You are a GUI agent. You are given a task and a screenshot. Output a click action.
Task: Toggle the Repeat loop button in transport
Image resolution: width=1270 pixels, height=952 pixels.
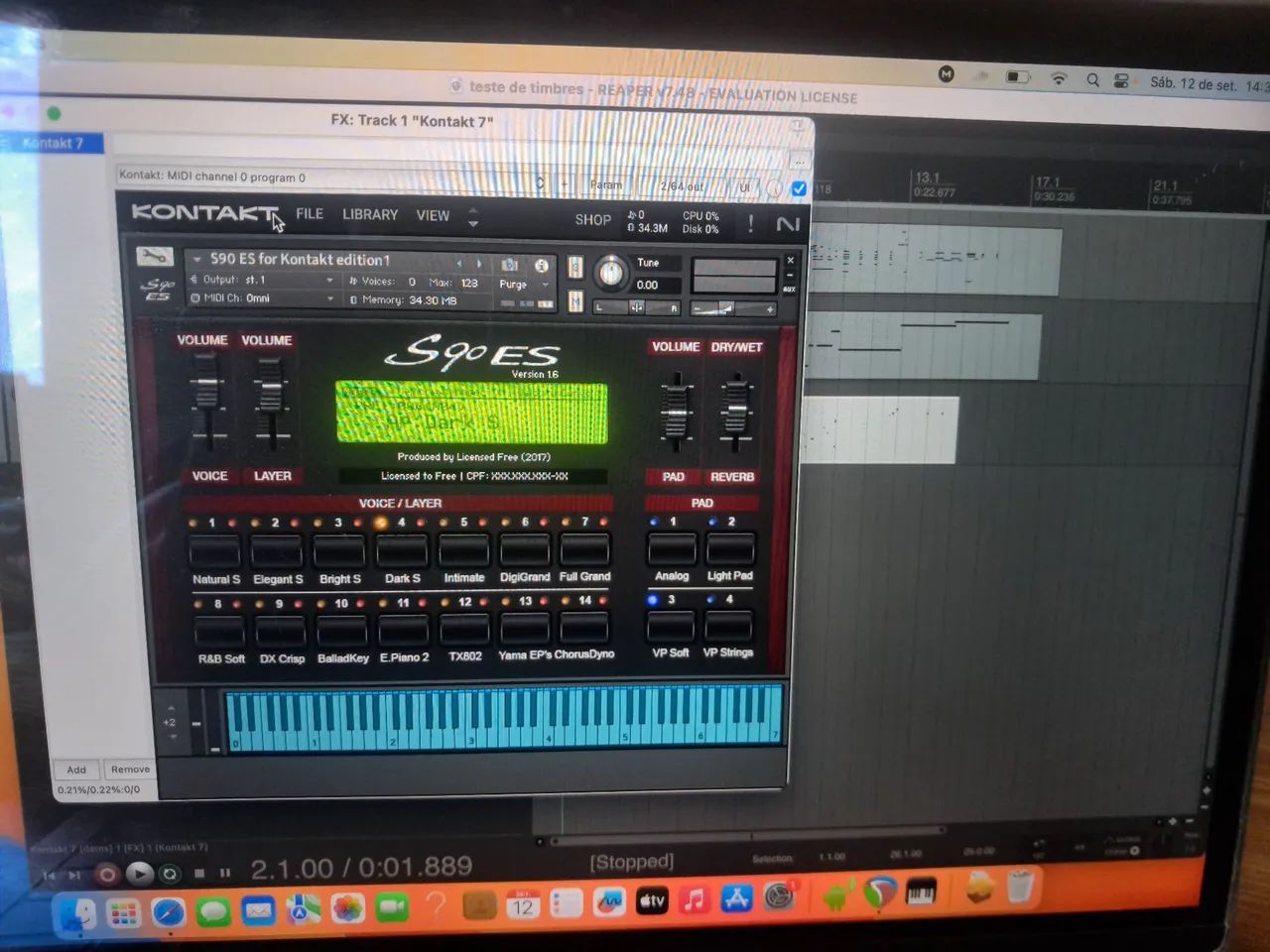tap(171, 874)
